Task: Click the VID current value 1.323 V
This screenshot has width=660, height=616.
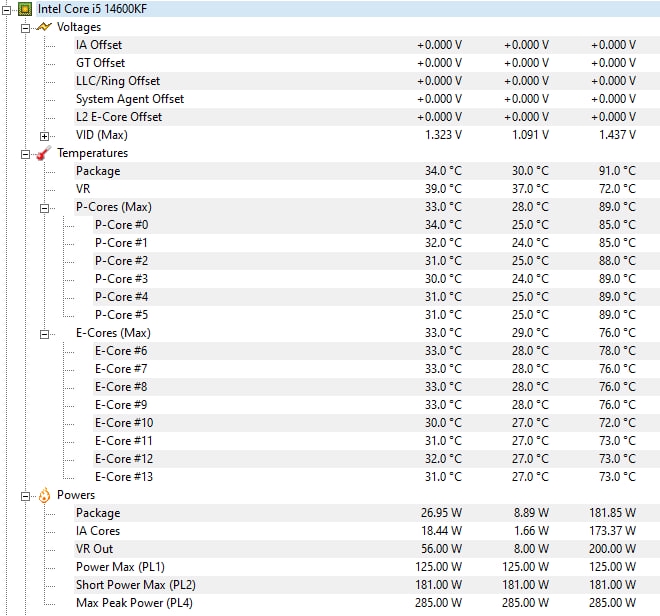Action: [x=443, y=135]
